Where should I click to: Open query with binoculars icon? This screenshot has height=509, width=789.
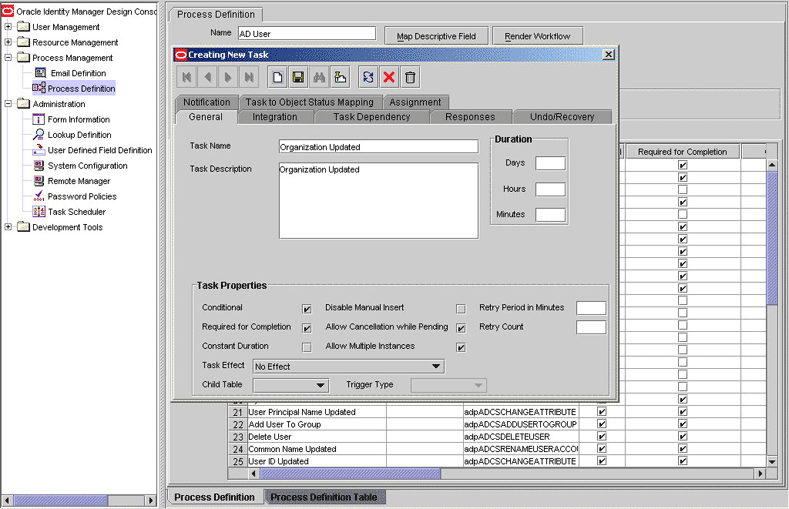(x=319, y=77)
